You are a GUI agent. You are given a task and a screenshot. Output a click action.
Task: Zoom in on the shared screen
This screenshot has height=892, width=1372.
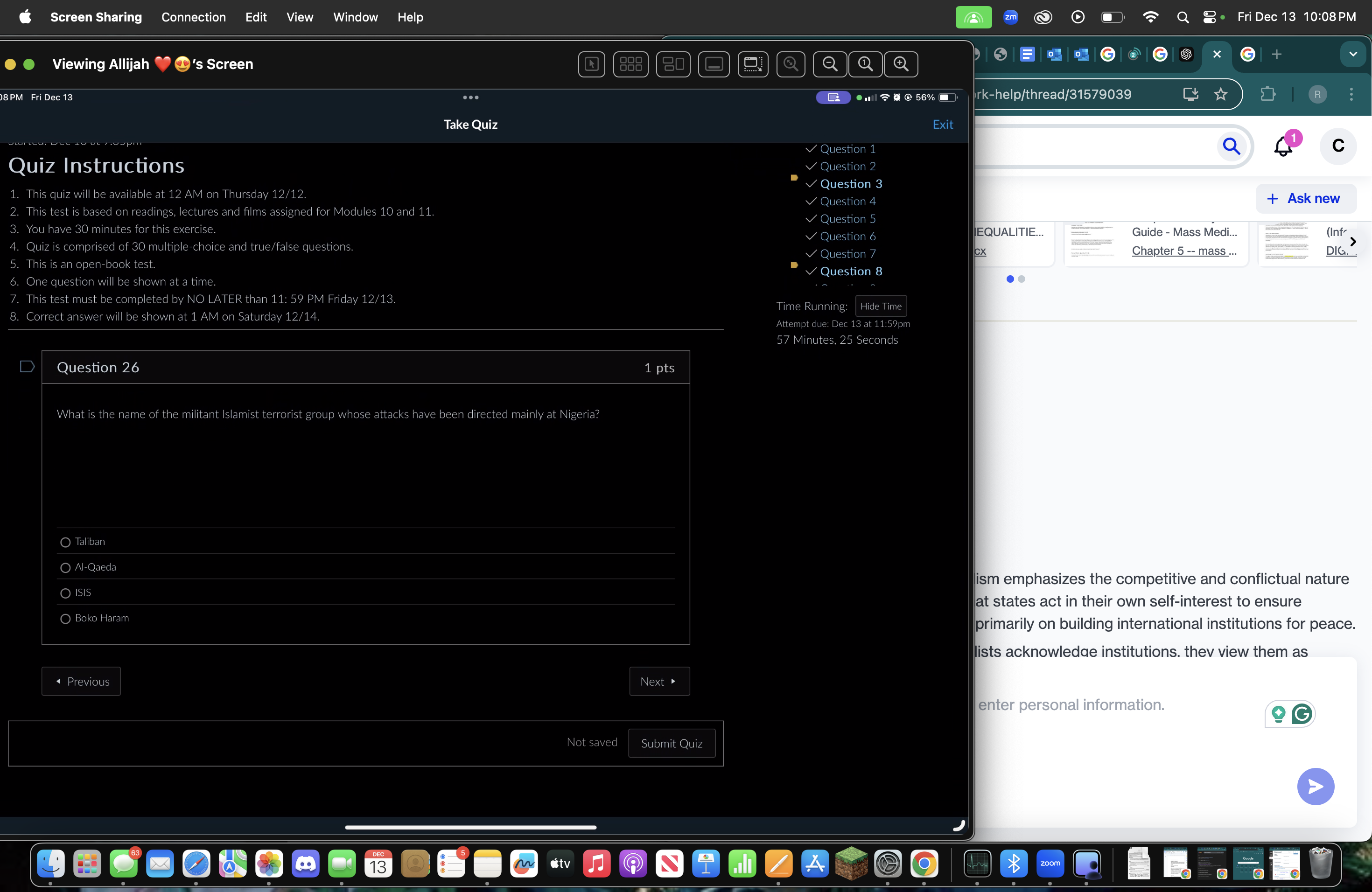point(902,64)
